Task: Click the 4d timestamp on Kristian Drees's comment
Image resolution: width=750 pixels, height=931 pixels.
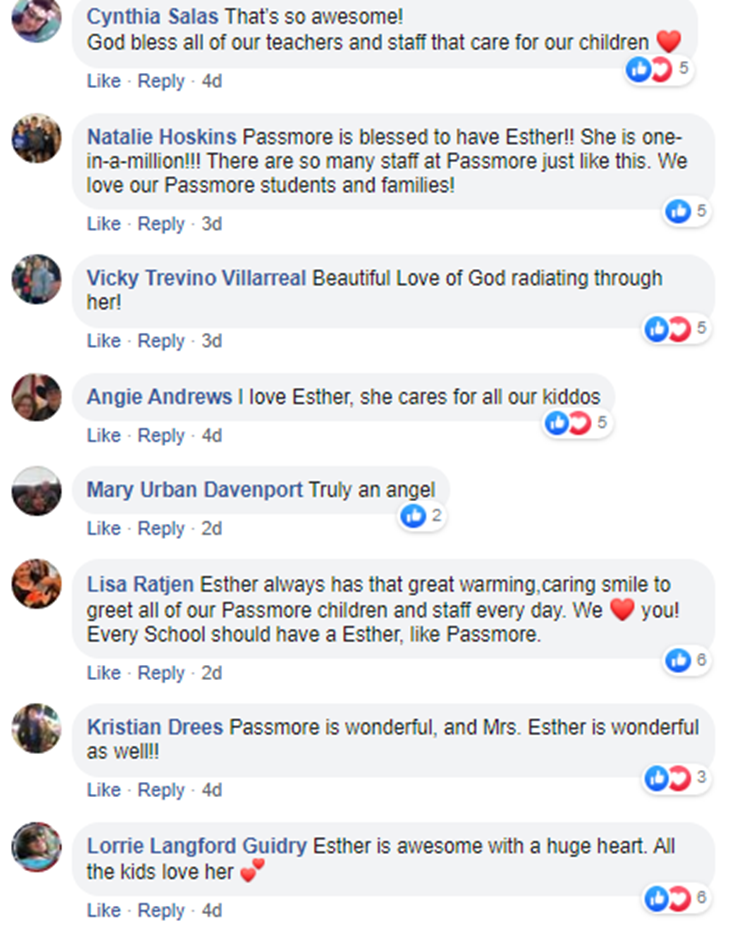Action: tap(211, 790)
